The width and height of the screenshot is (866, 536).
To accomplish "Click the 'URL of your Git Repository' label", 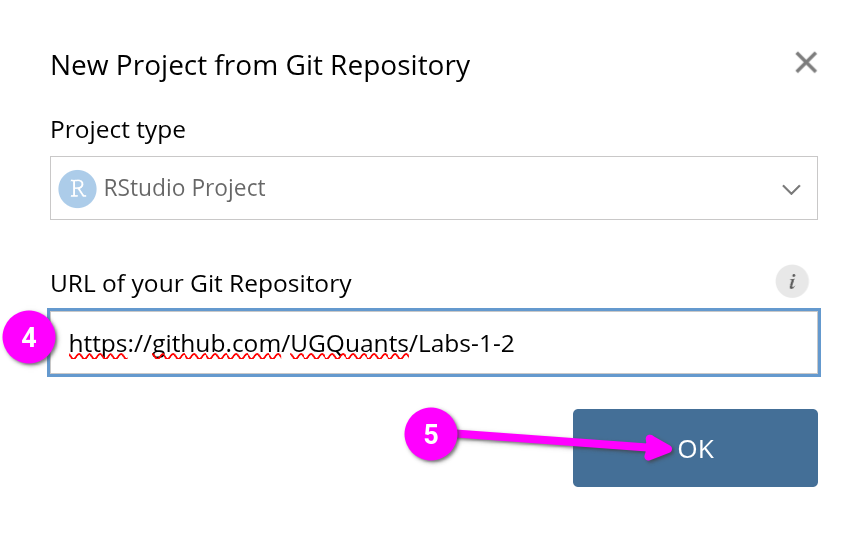I will pos(201,284).
